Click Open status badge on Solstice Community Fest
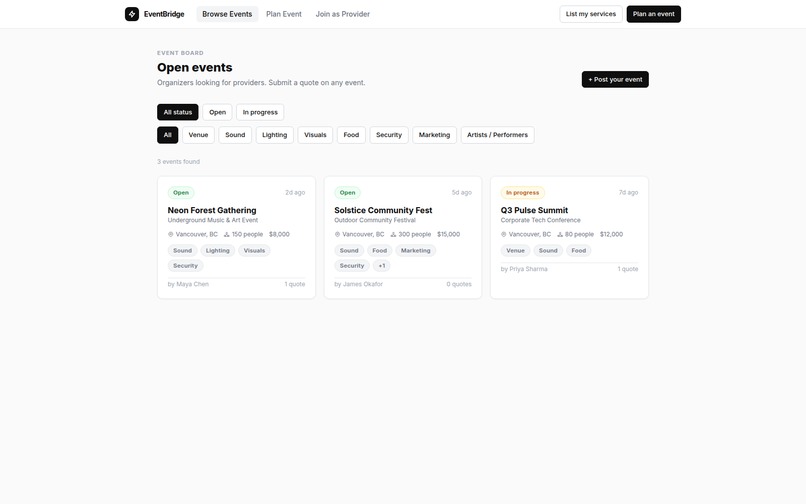 point(347,193)
